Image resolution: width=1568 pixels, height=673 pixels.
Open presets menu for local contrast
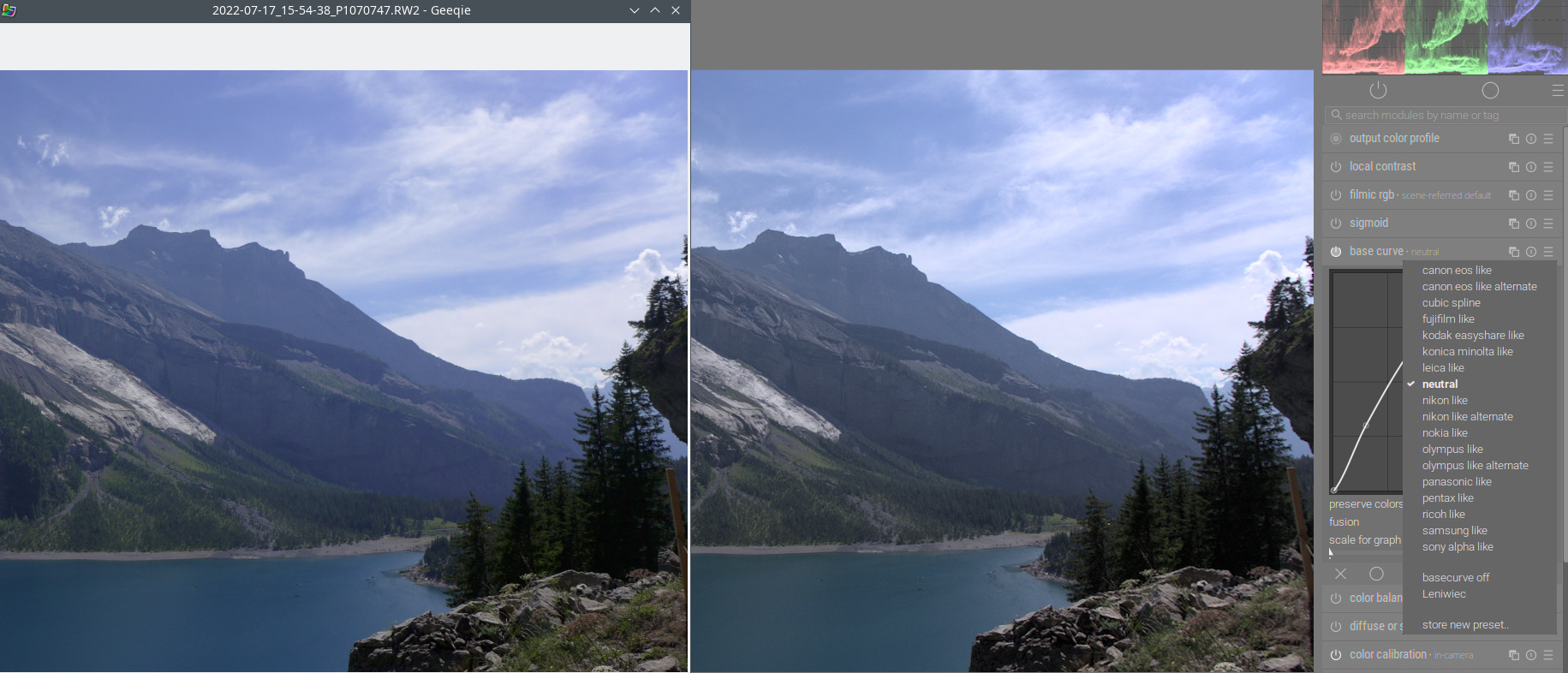pos(1548,167)
